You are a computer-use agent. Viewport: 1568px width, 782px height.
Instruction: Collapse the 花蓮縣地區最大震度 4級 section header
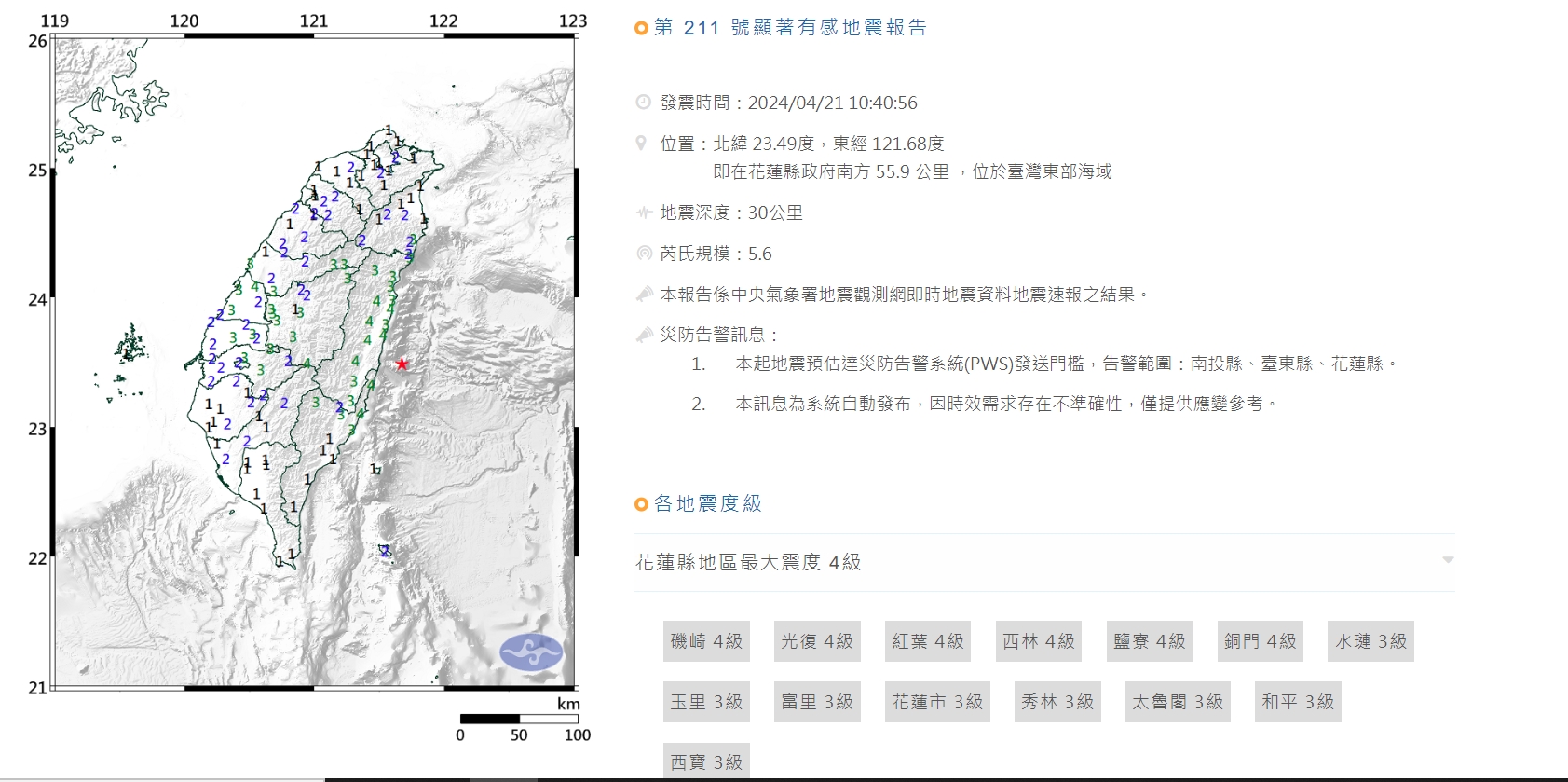1044,562
